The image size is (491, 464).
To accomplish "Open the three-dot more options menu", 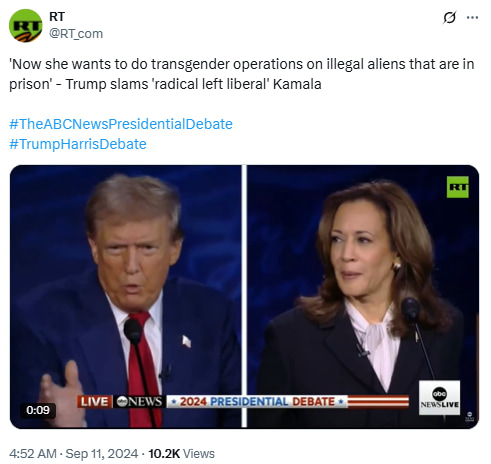I will 472,17.
